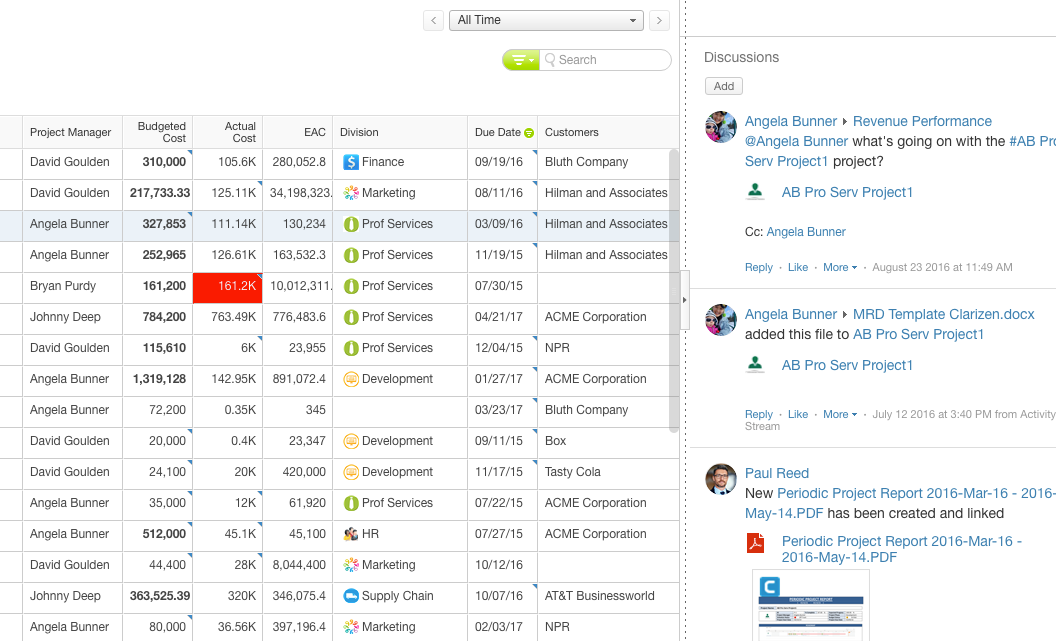Click the HR division icon
Viewport: 1056px width, 641px height.
pyautogui.click(x=351, y=534)
